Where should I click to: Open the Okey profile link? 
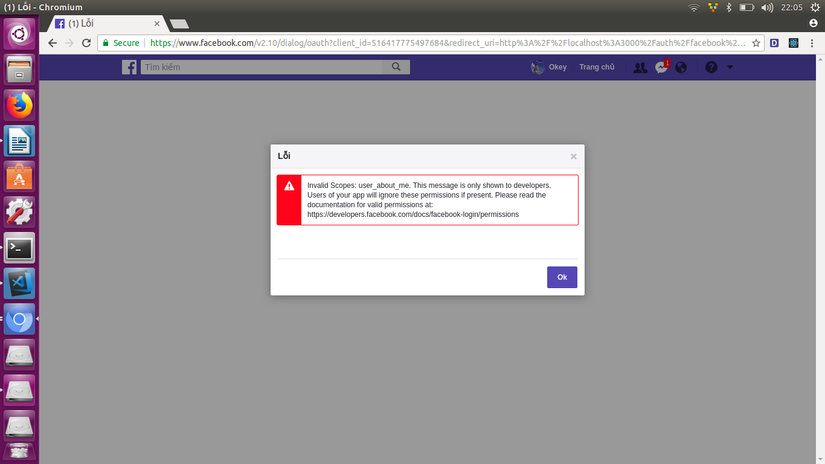tap(549, 67)
